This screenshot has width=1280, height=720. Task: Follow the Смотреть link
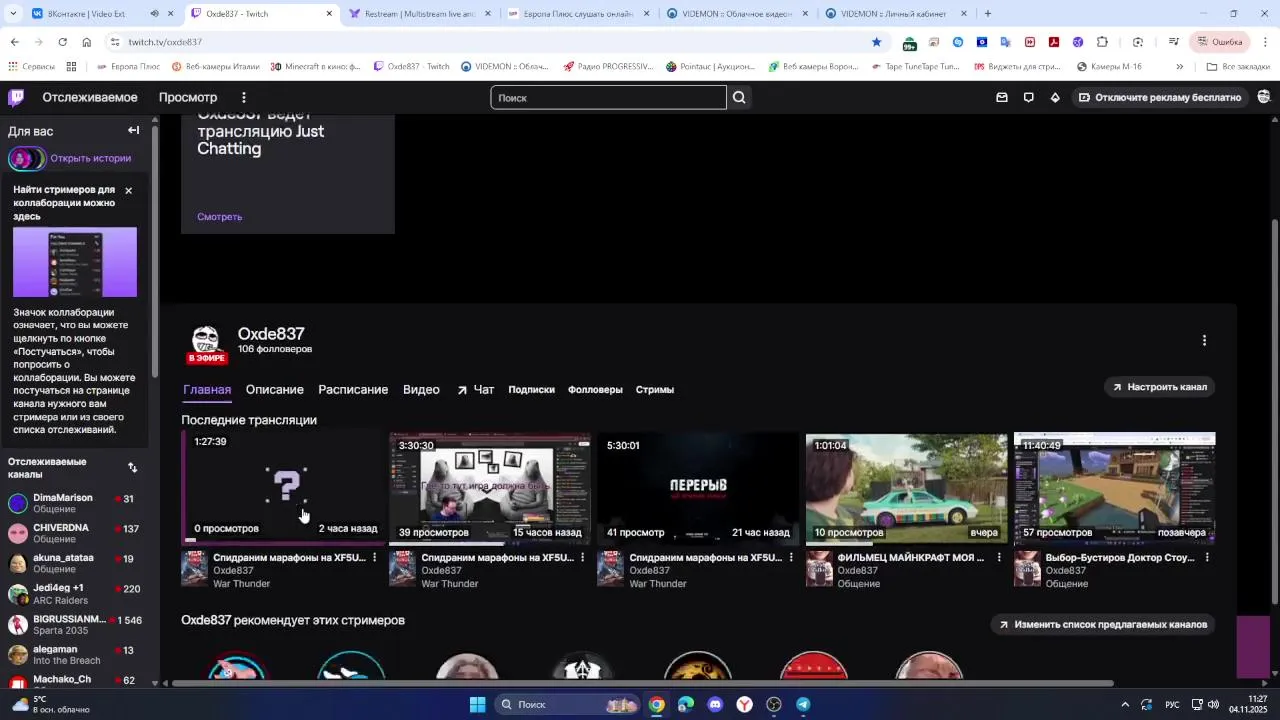(219, 217)
